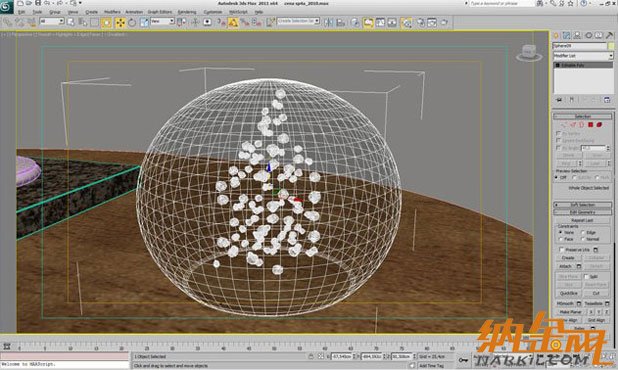
Task: Open the quick access toolbar customize arrow
Action: coord(80,3)
